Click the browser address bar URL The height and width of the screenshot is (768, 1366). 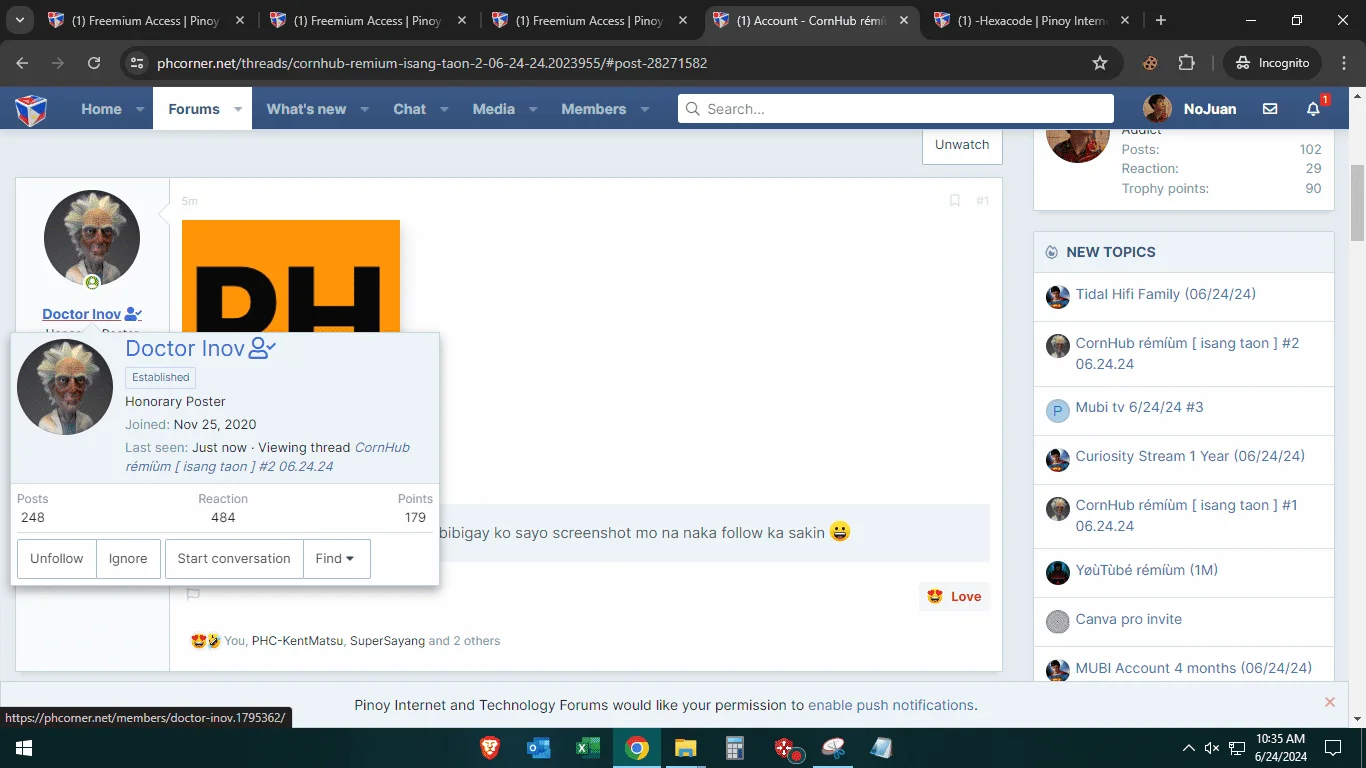click(x=432, y=63)
